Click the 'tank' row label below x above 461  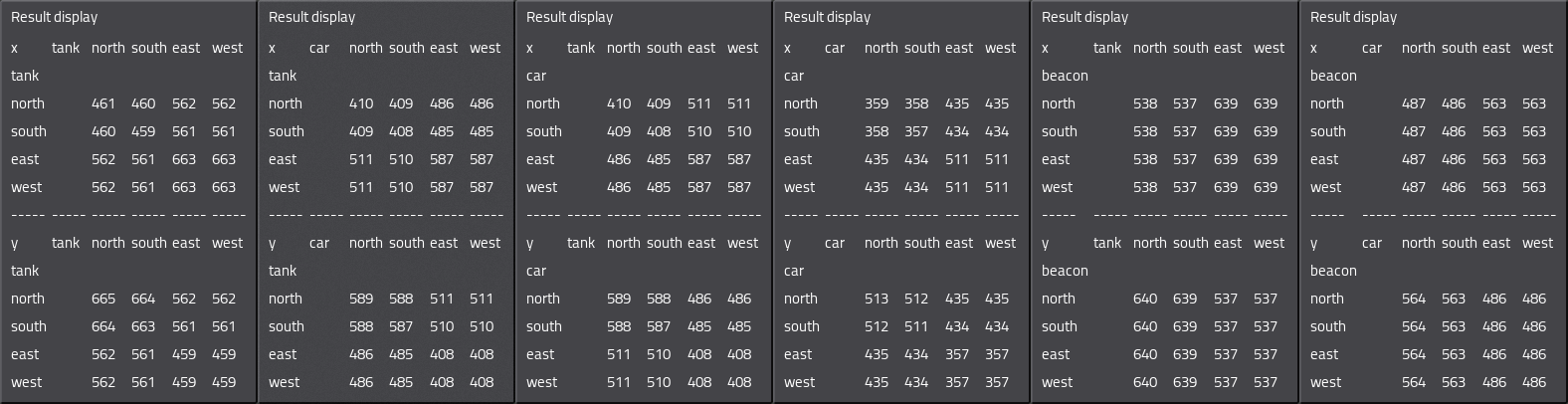25,76
